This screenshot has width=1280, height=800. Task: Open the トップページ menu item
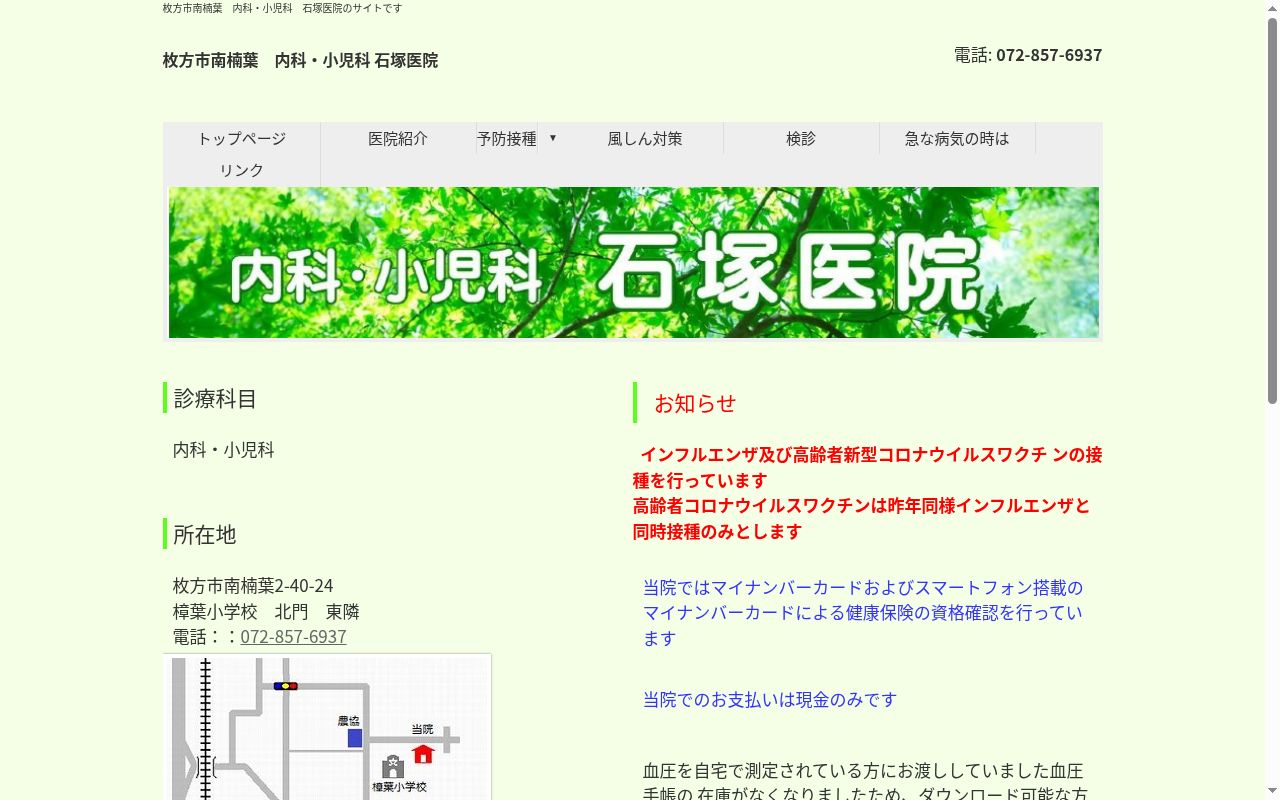(x=241, y=138)
